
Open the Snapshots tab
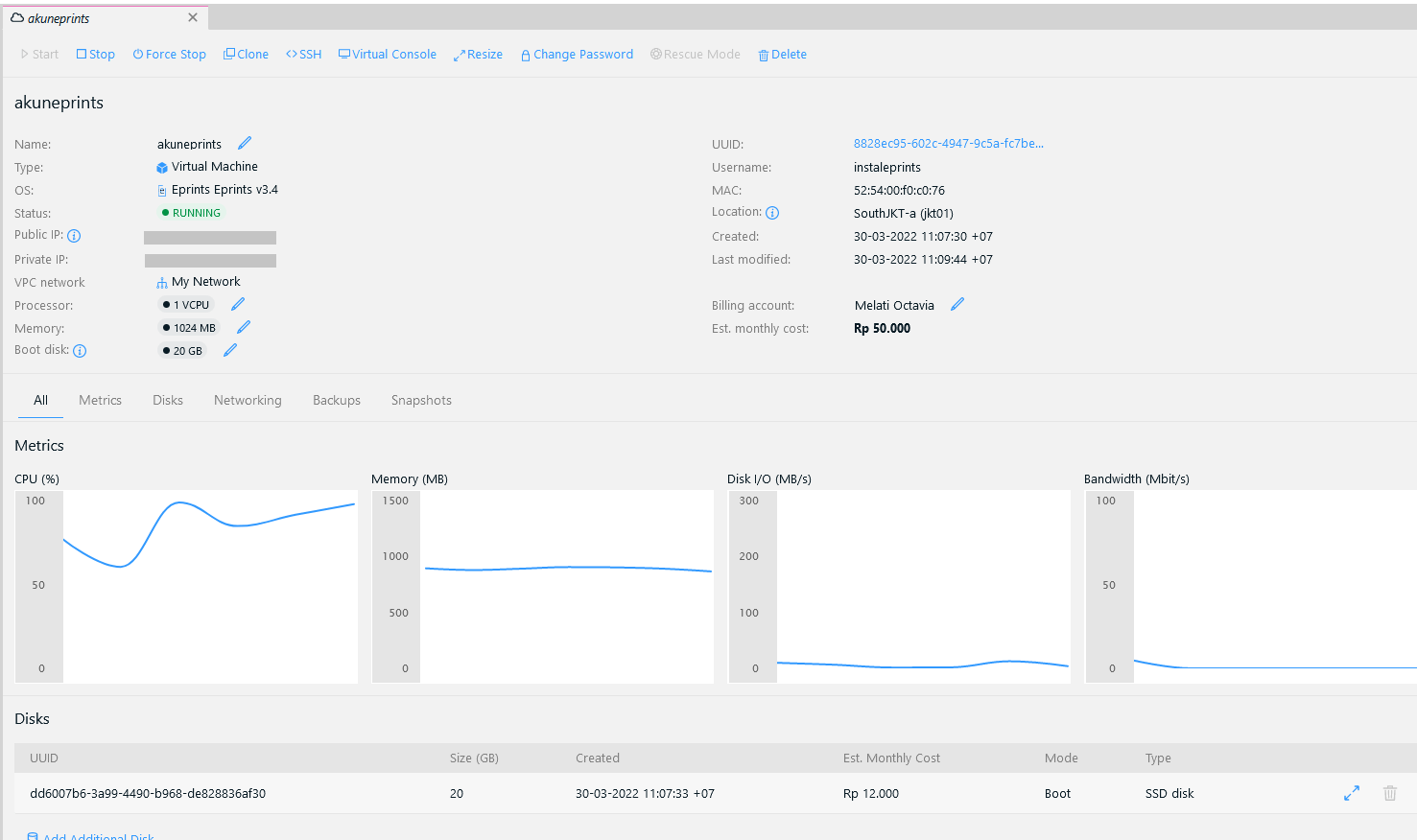[x=421, y=400]
